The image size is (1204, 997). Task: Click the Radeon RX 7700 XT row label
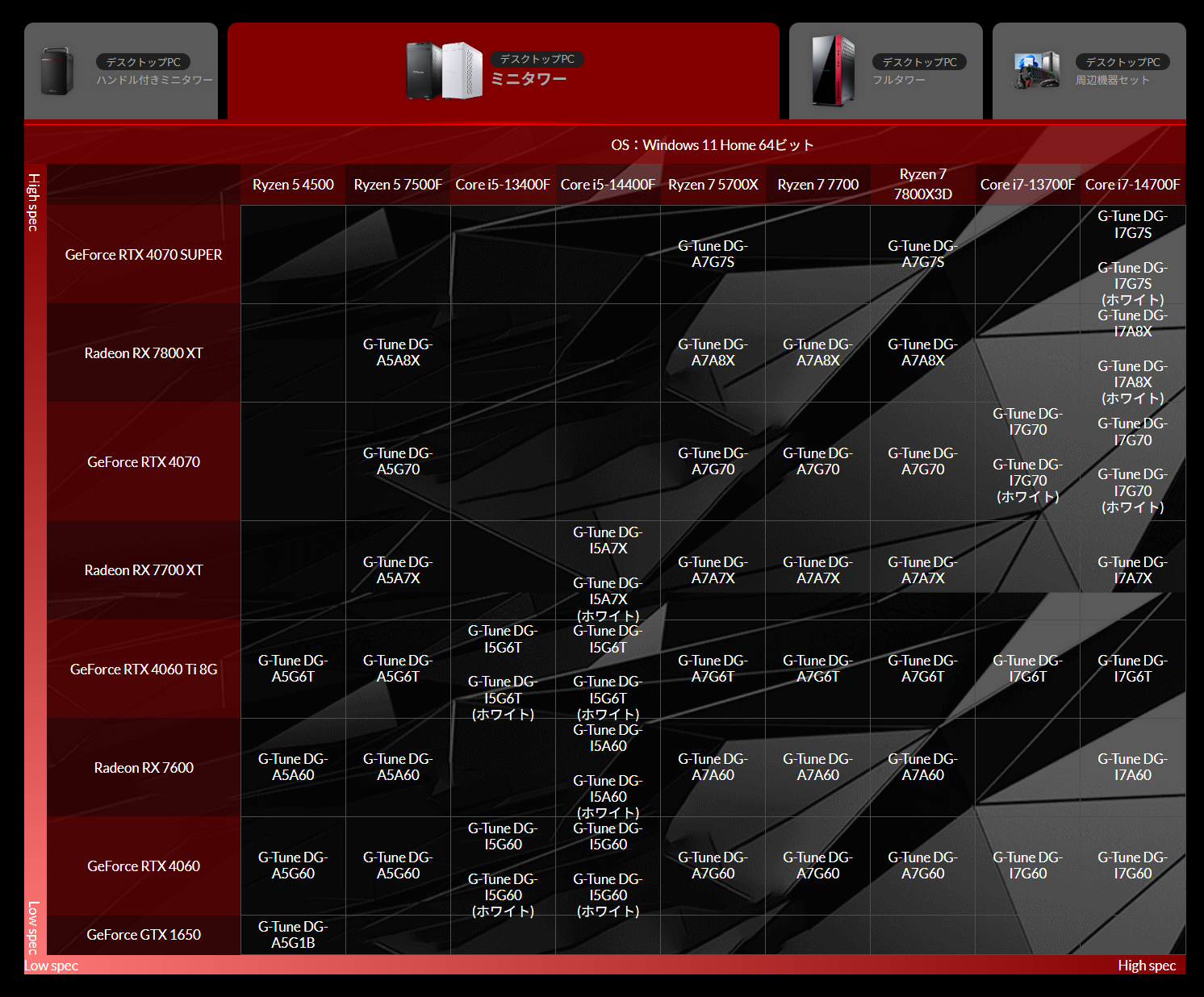[x=144, y=570]
